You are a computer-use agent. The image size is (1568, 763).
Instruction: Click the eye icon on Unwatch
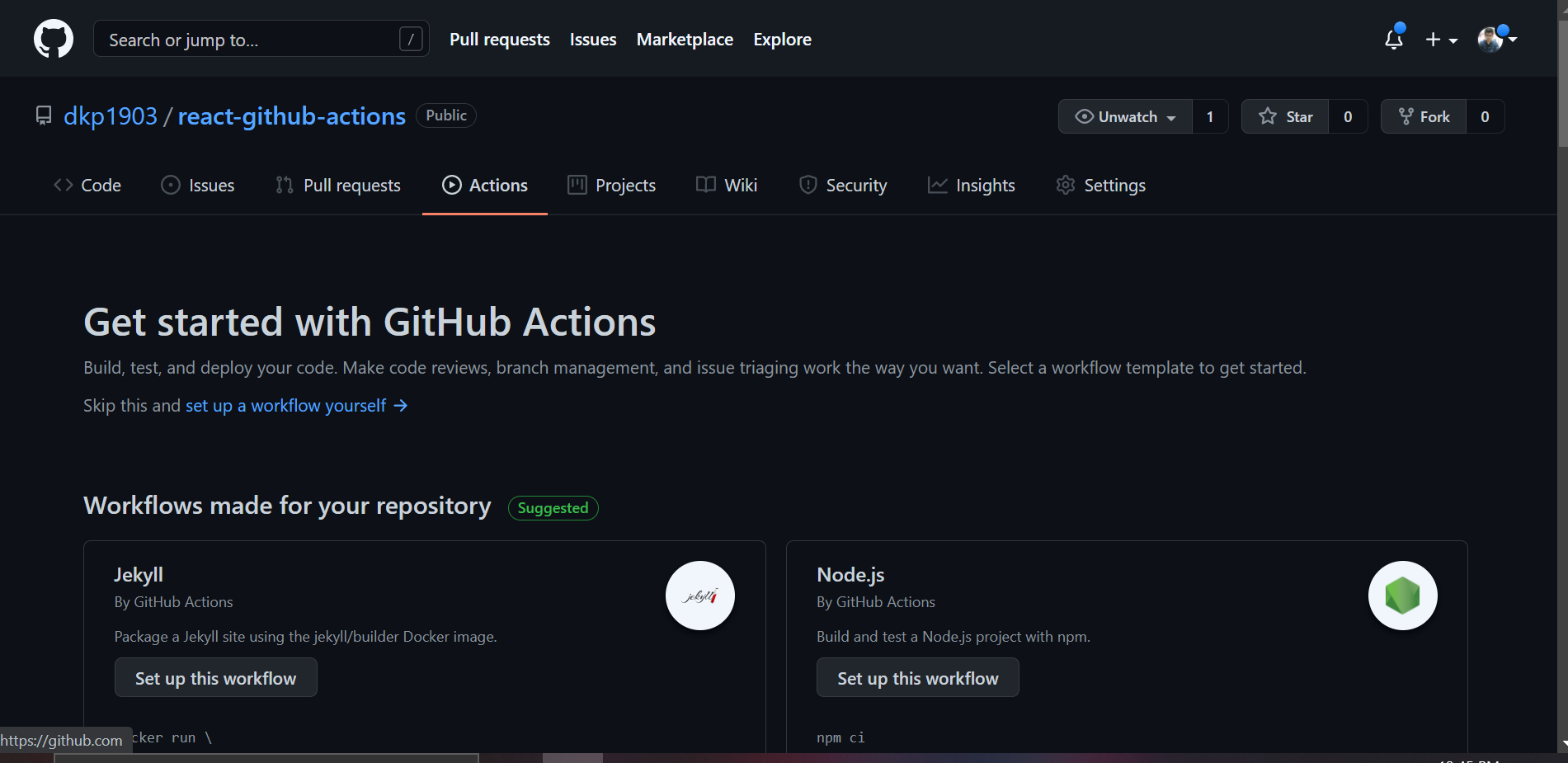tap(1084, 116)
